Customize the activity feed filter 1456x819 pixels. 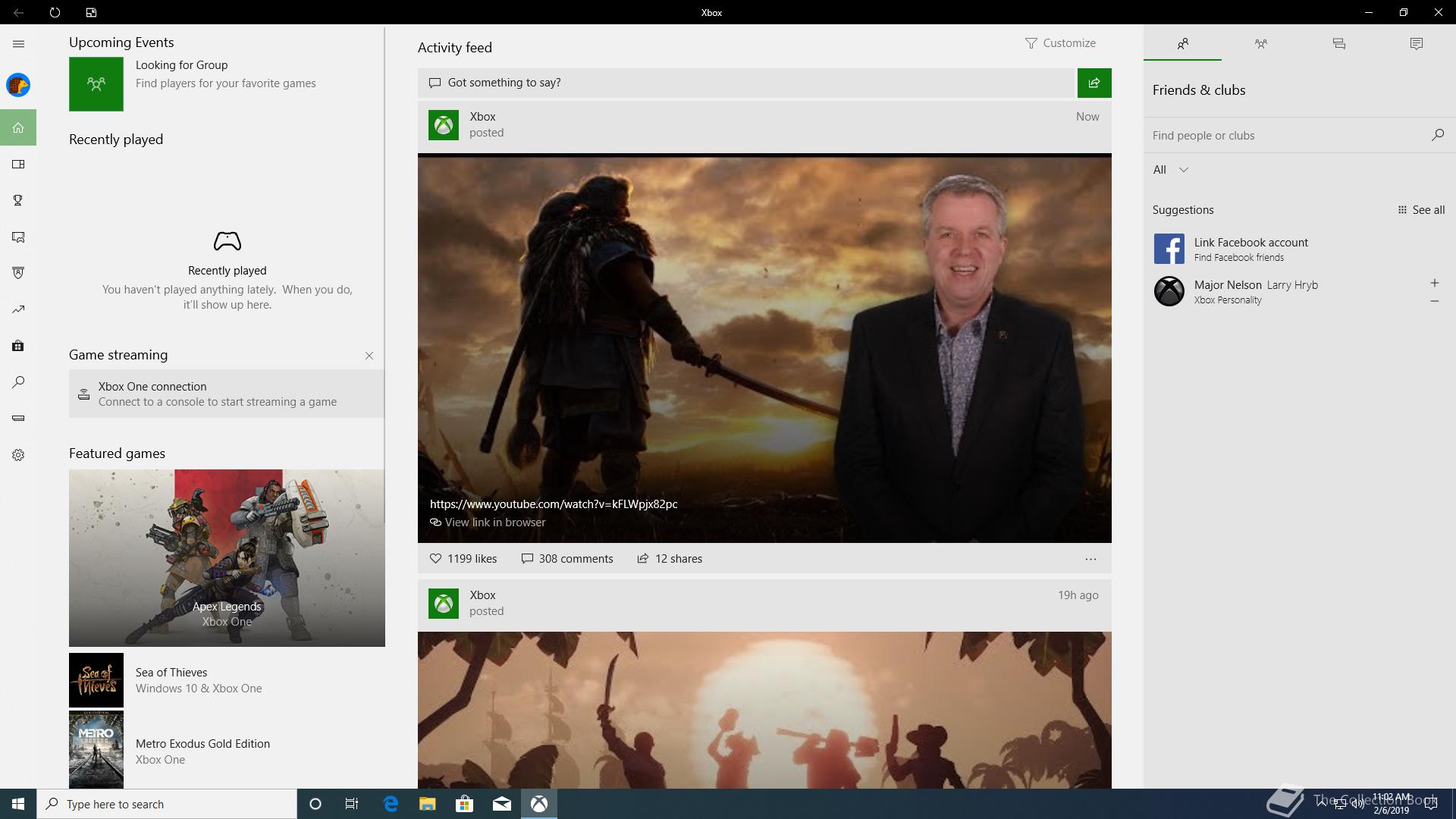point(1060,43)
